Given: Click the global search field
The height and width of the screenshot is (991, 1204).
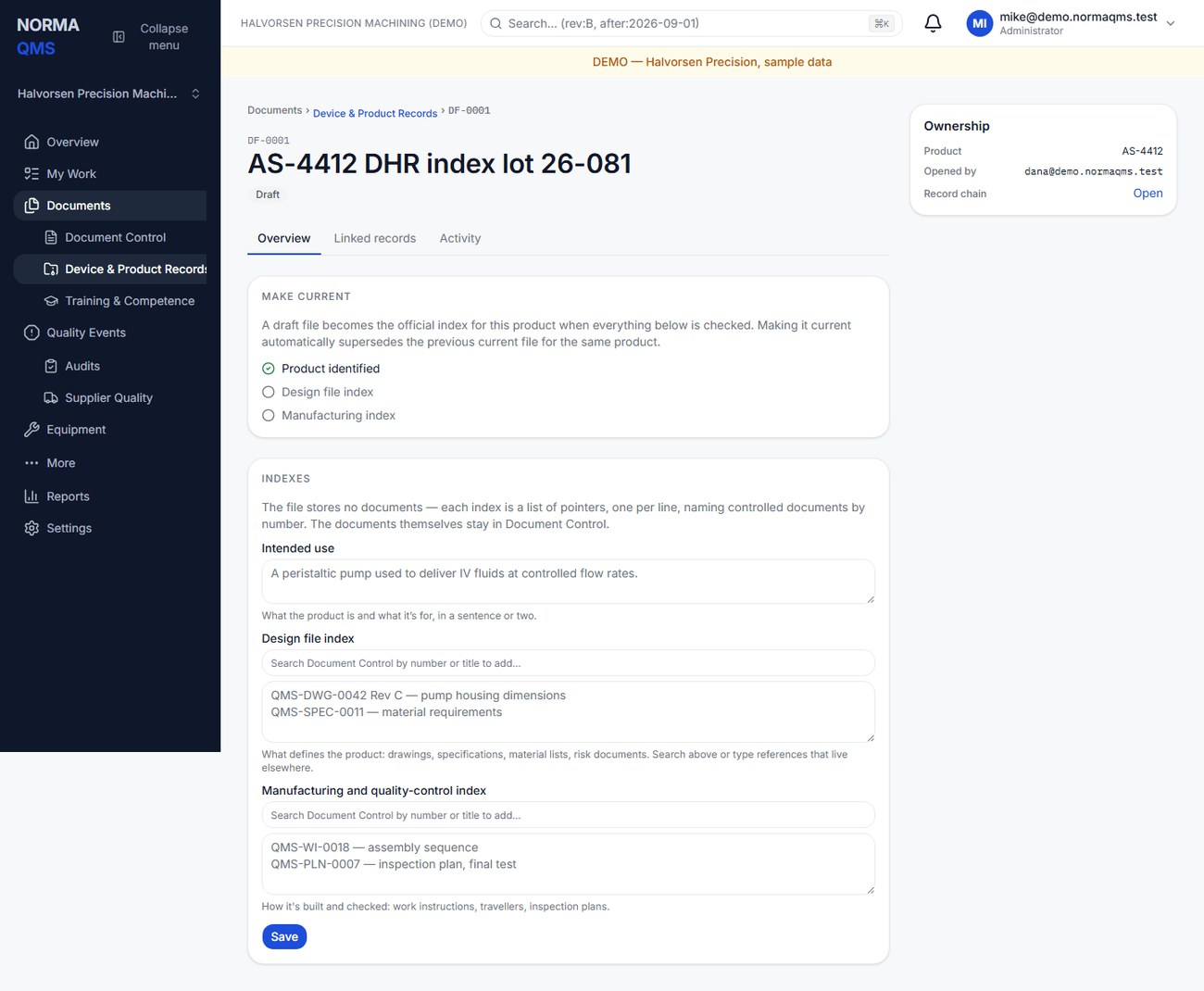Looking at the screenshot, I should point(691,23).
